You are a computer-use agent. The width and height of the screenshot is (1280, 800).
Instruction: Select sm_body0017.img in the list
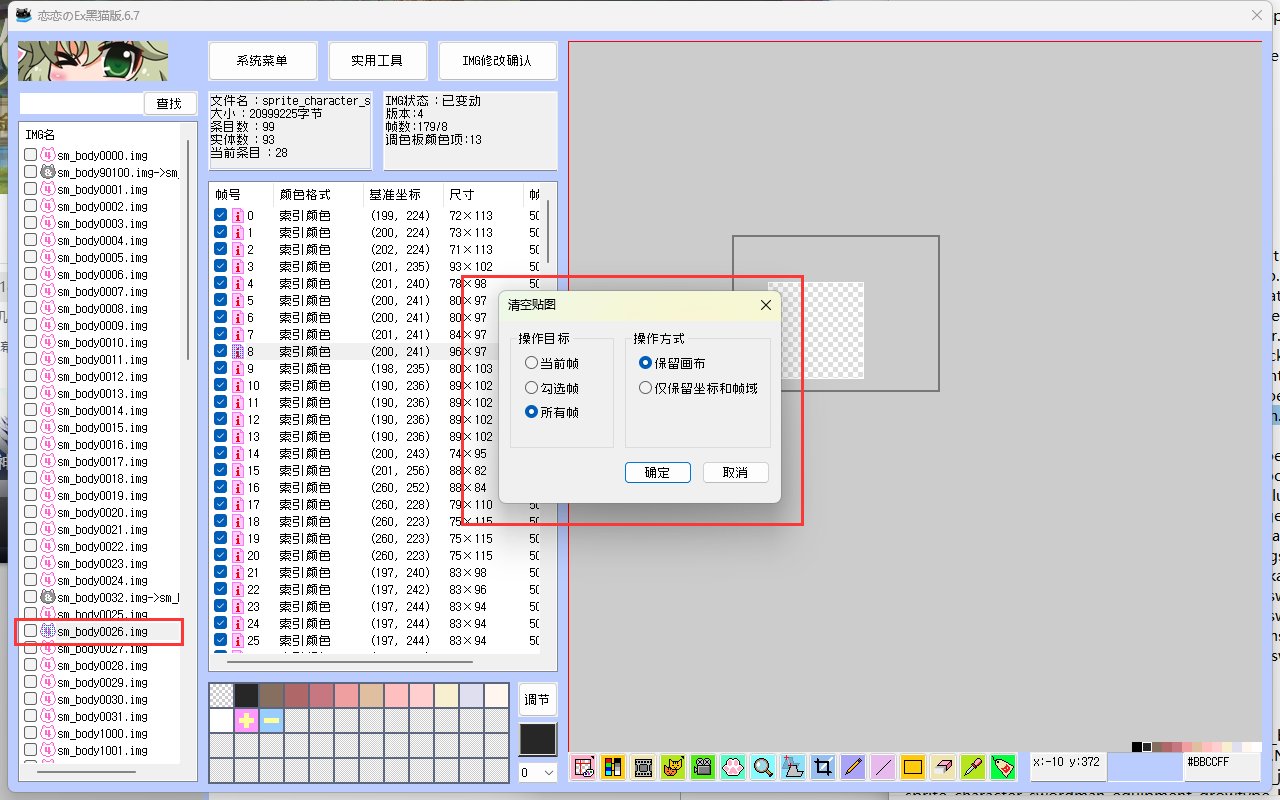[x=102, y=461]
